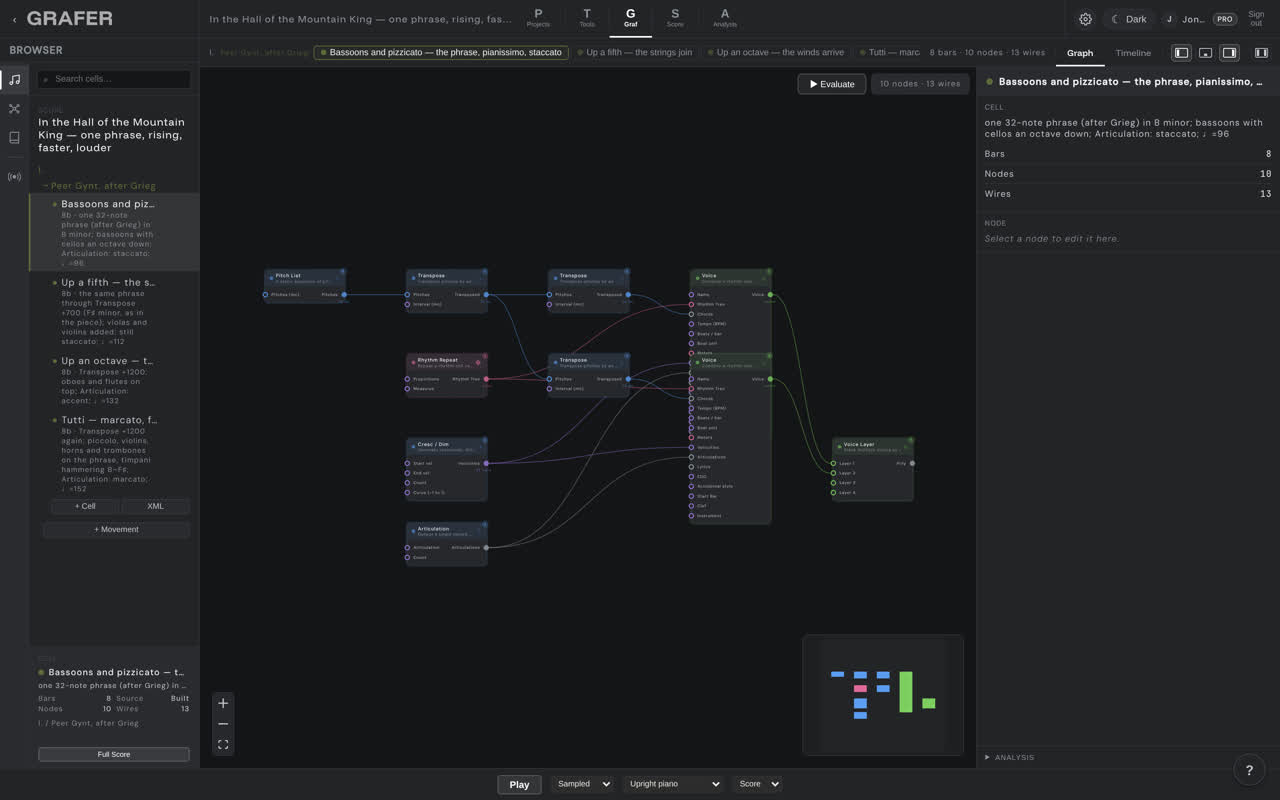Add a new cell with + Cell

85,506
